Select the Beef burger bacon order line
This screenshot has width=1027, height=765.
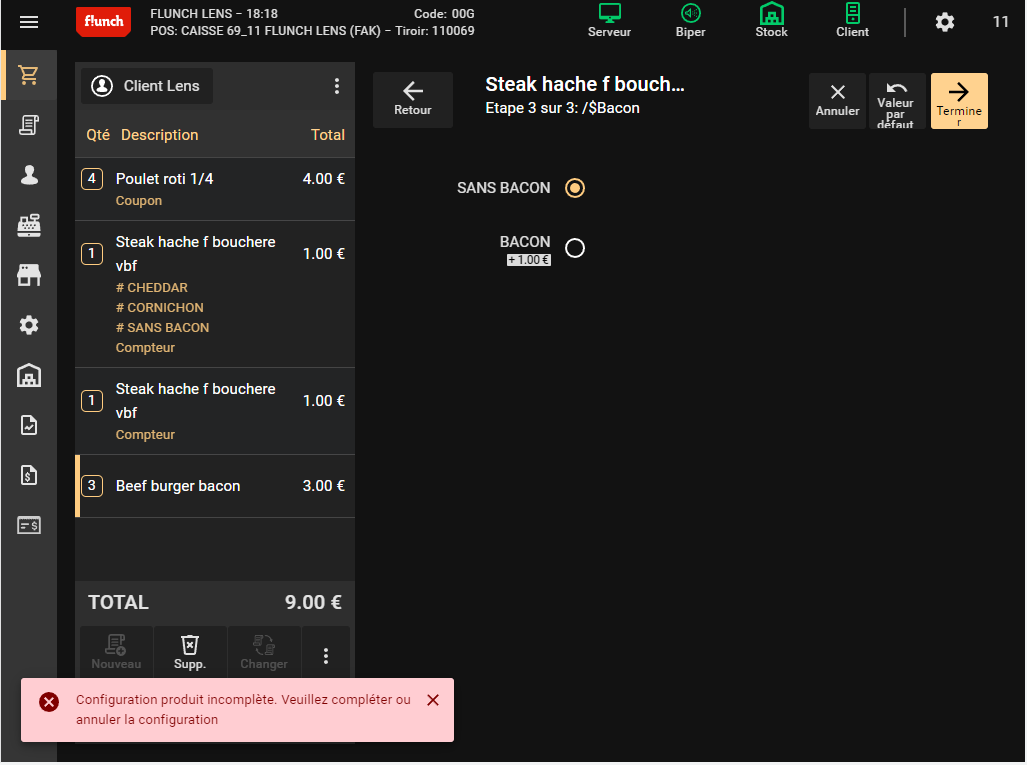215,486
